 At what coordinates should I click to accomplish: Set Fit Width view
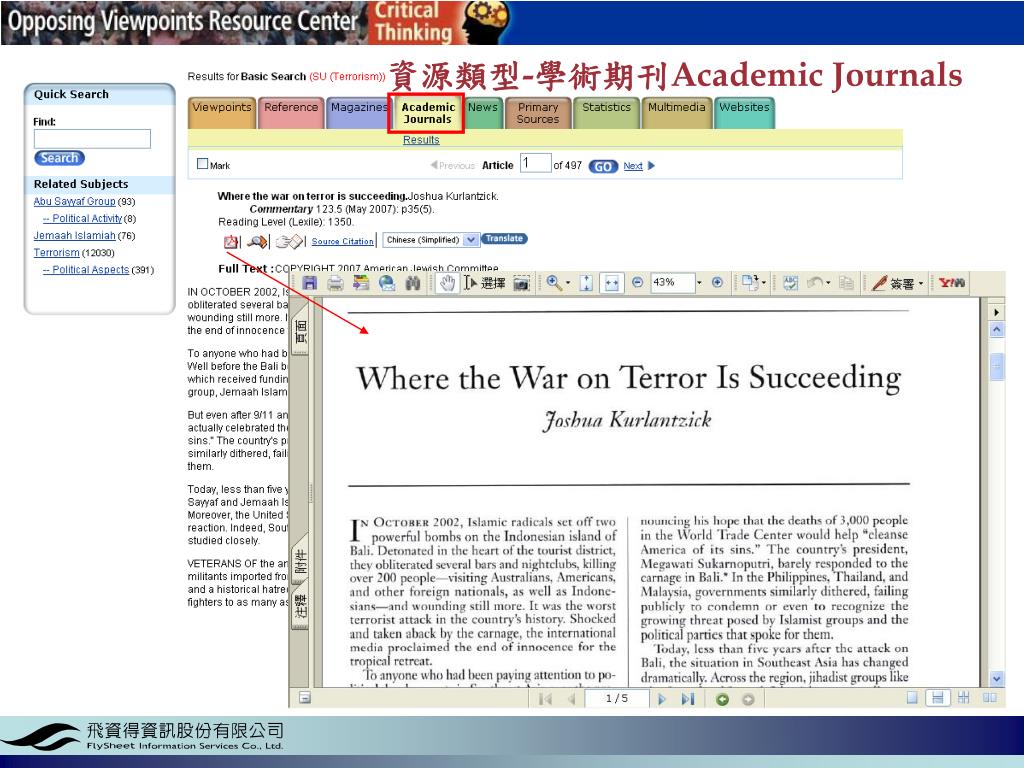pyautogui.click(x=611, y=283)
